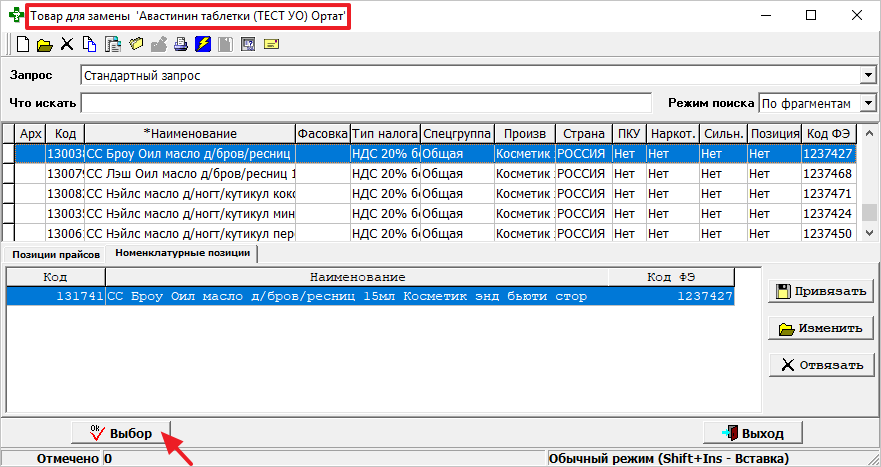Select 'Номенклатурные позиции' tab
This screenshot has height=467, width=881.
tap(182, 254)
